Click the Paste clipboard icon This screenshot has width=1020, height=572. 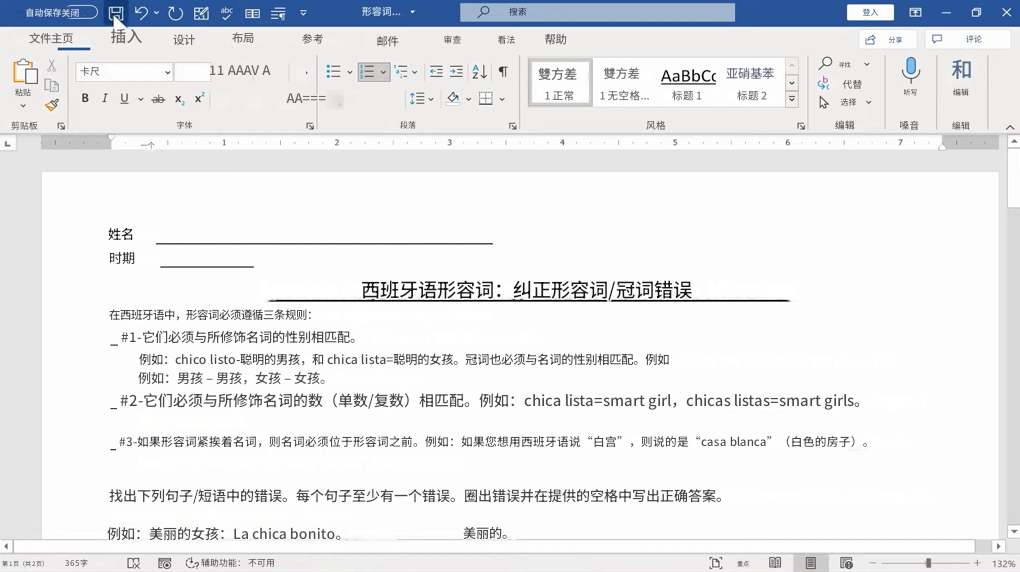(x=24, y=74)
